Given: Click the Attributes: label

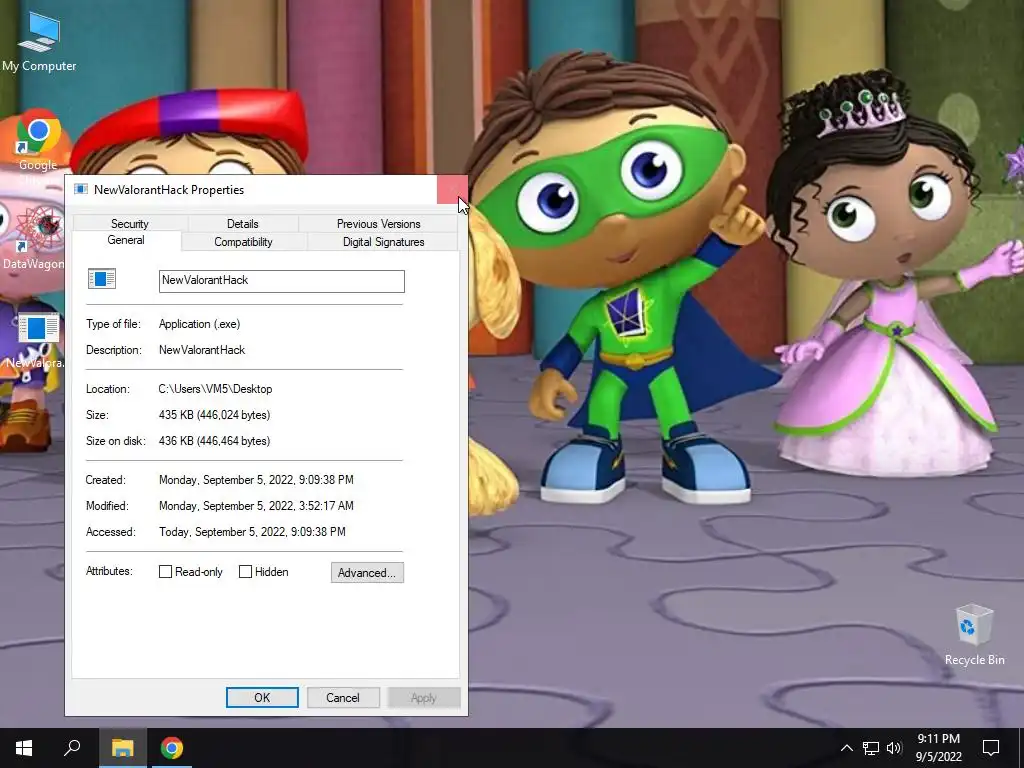Looking at the screenshot, I should click(109, 571).
